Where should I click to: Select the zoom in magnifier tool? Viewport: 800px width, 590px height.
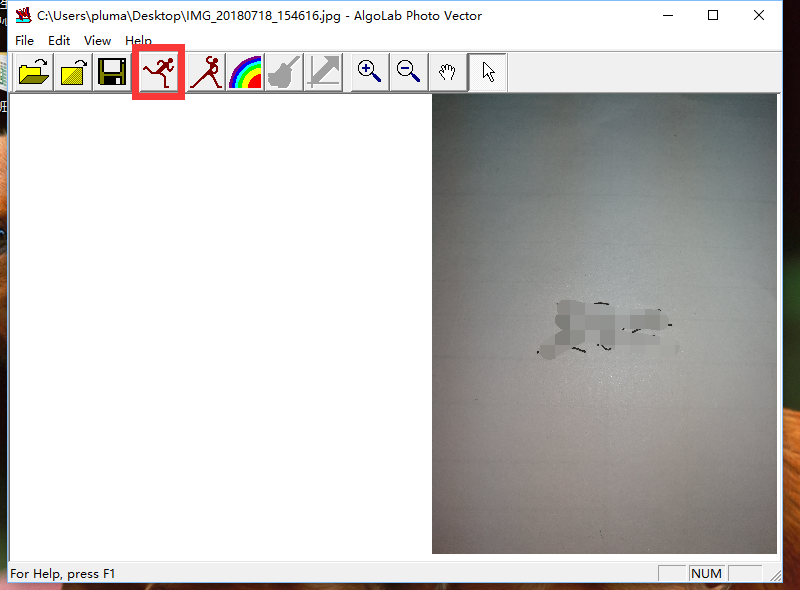pyautogui.click(x=370, y=72)
